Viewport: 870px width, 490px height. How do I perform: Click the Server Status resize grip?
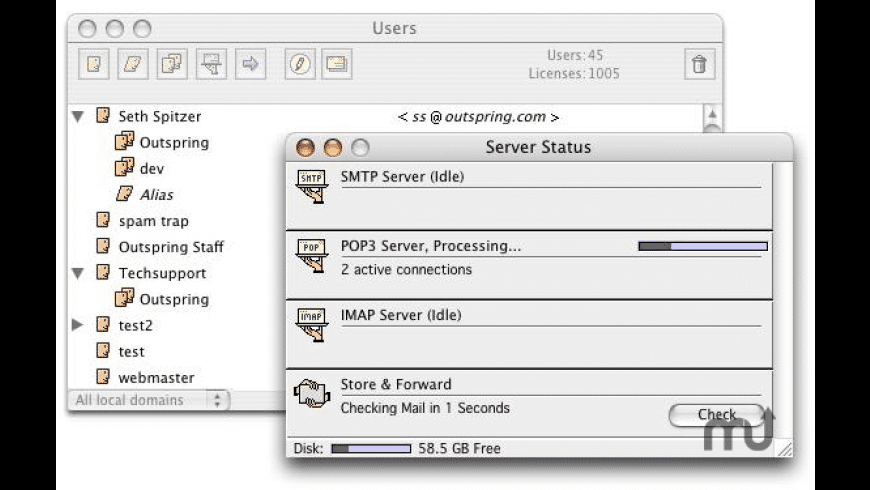point(785,449)
